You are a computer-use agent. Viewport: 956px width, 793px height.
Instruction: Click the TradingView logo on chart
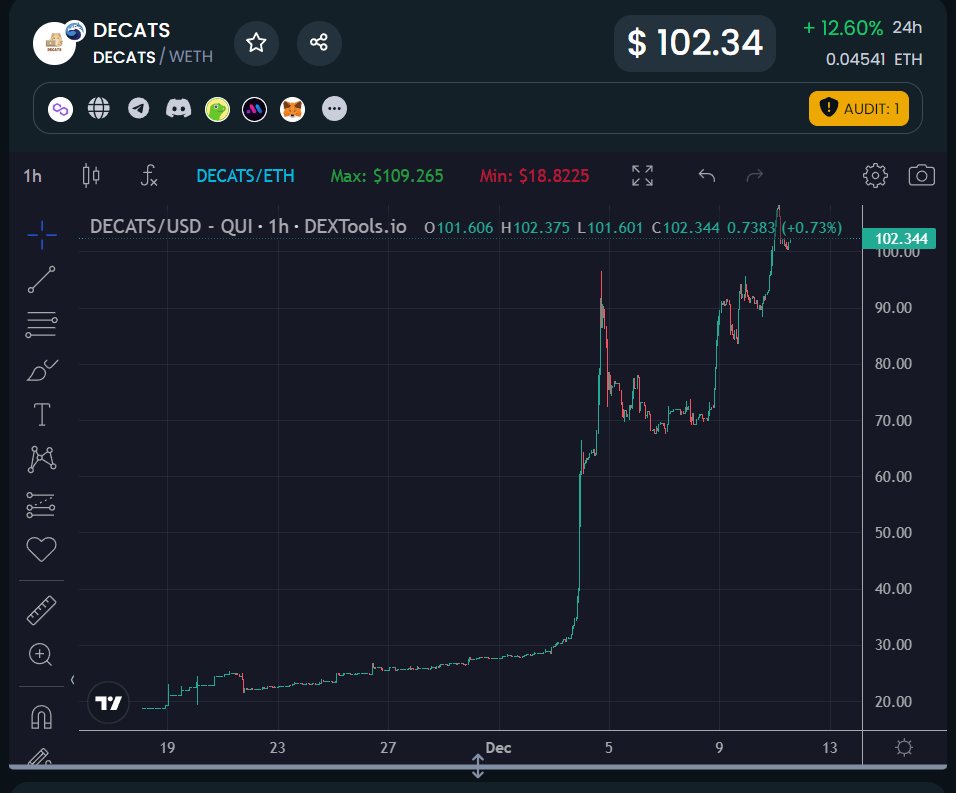[x=109, y=703]
